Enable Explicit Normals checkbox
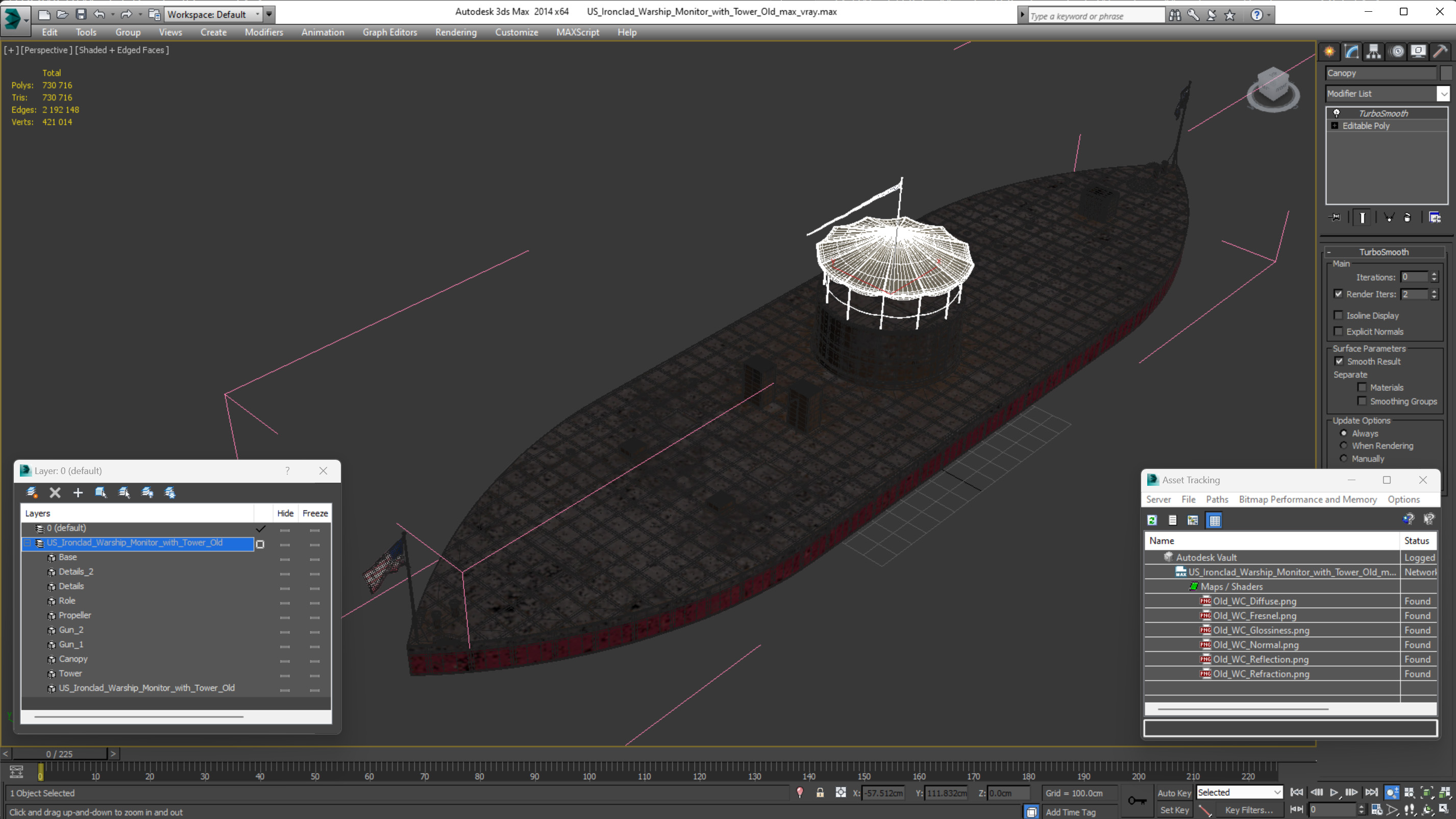Image resolution: width=1456 pixels, height=819 pixels. [x=1339, y=331]
